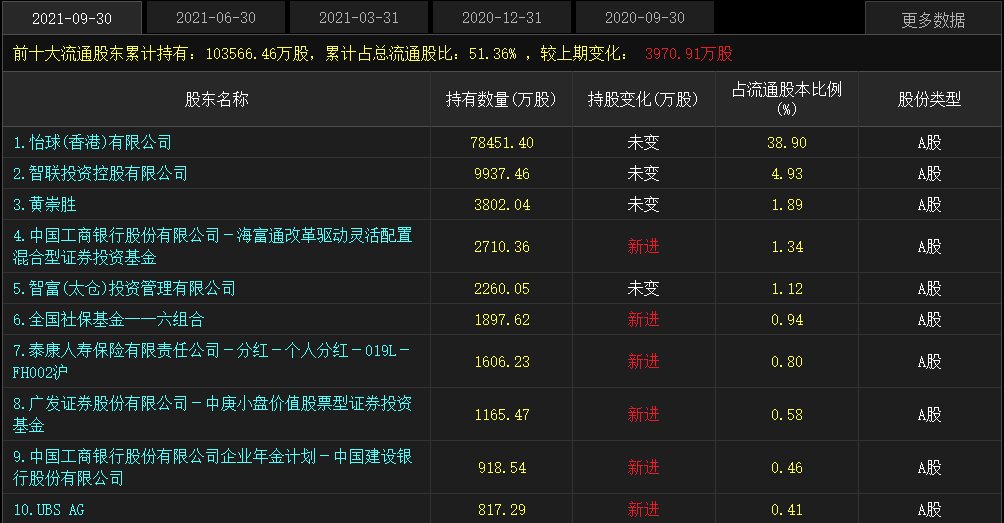Switch to the 2020-12-31 tab

click(x=502, y=17)
